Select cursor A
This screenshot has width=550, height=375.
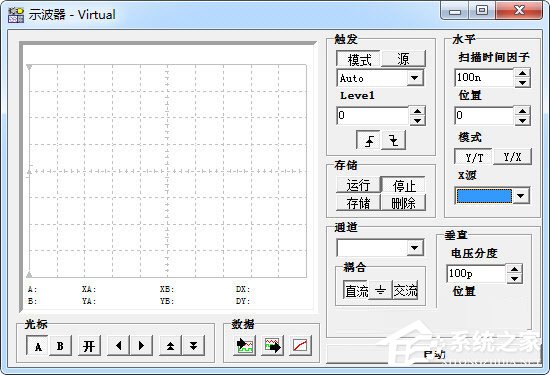(x=38, y=346)
